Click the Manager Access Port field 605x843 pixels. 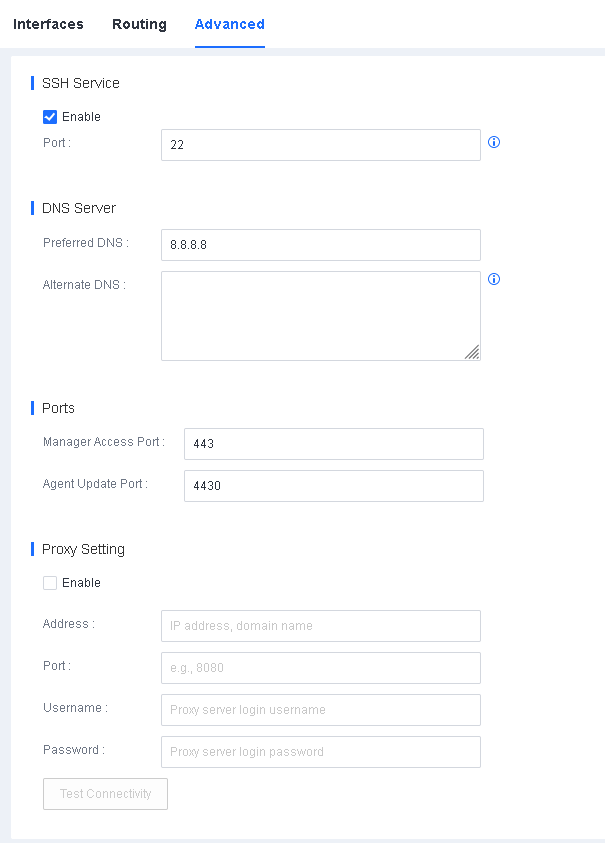click(x=333, y=444)
